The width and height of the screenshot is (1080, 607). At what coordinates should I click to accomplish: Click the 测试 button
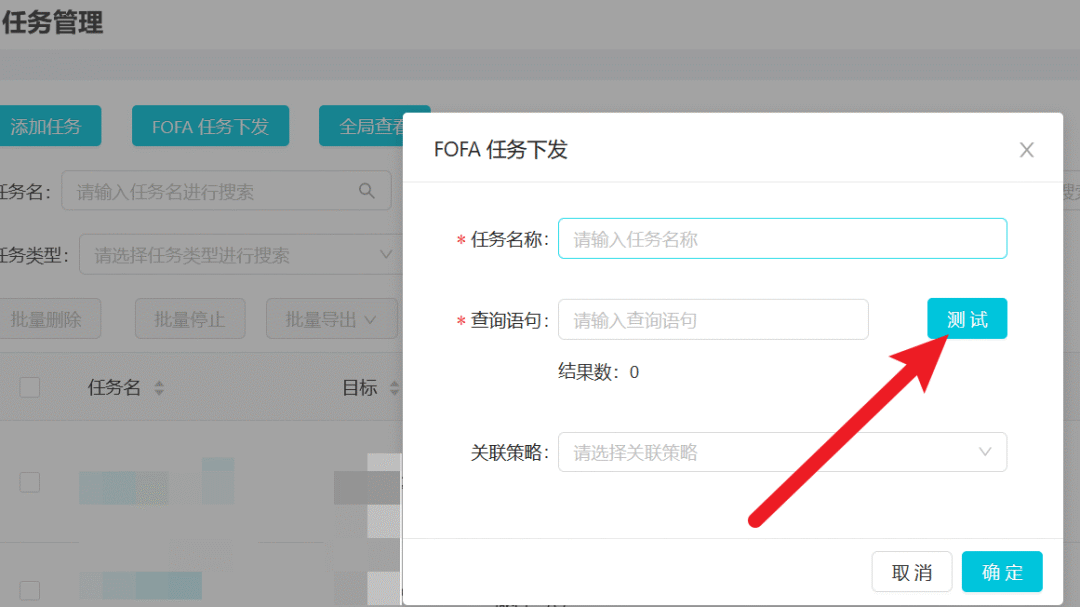pyautogui.click(x=967, y=318)
